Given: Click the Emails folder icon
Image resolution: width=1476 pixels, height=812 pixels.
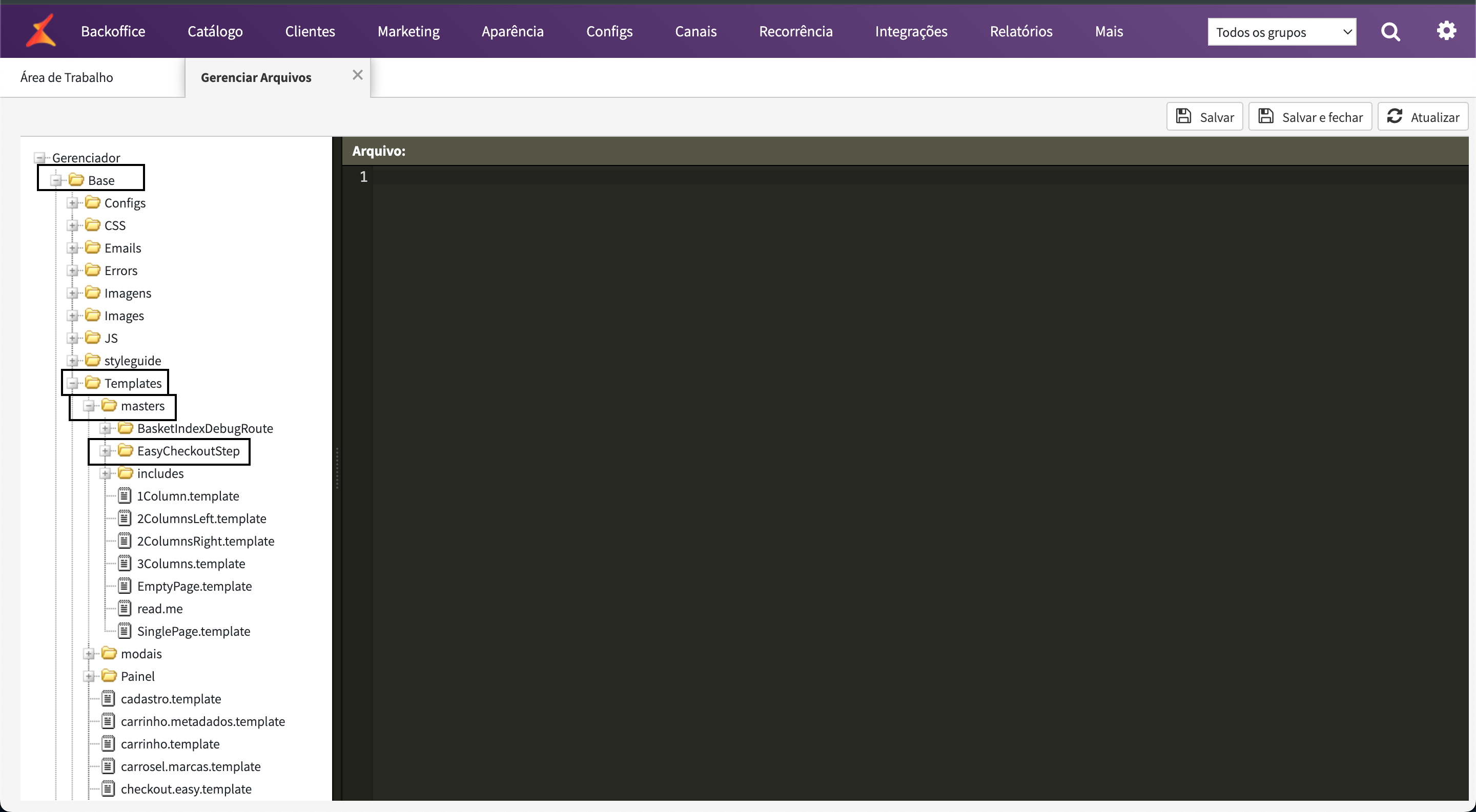Looking at the screenshot, I should point(93,247).
